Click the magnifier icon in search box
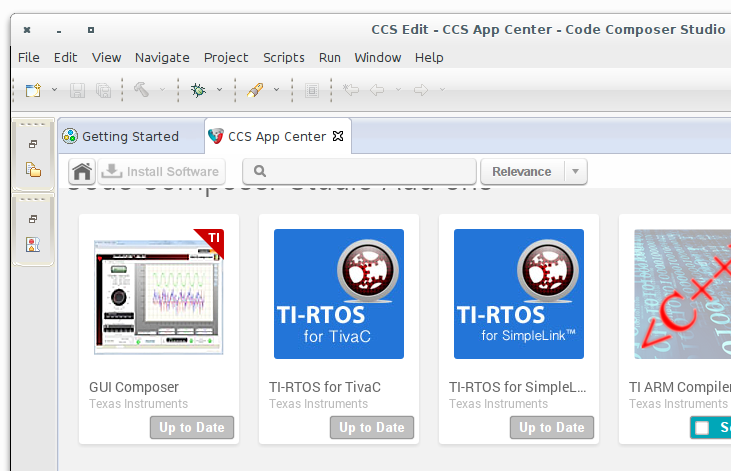The width and height of the screenshot is (731, 471). [260, 171]
